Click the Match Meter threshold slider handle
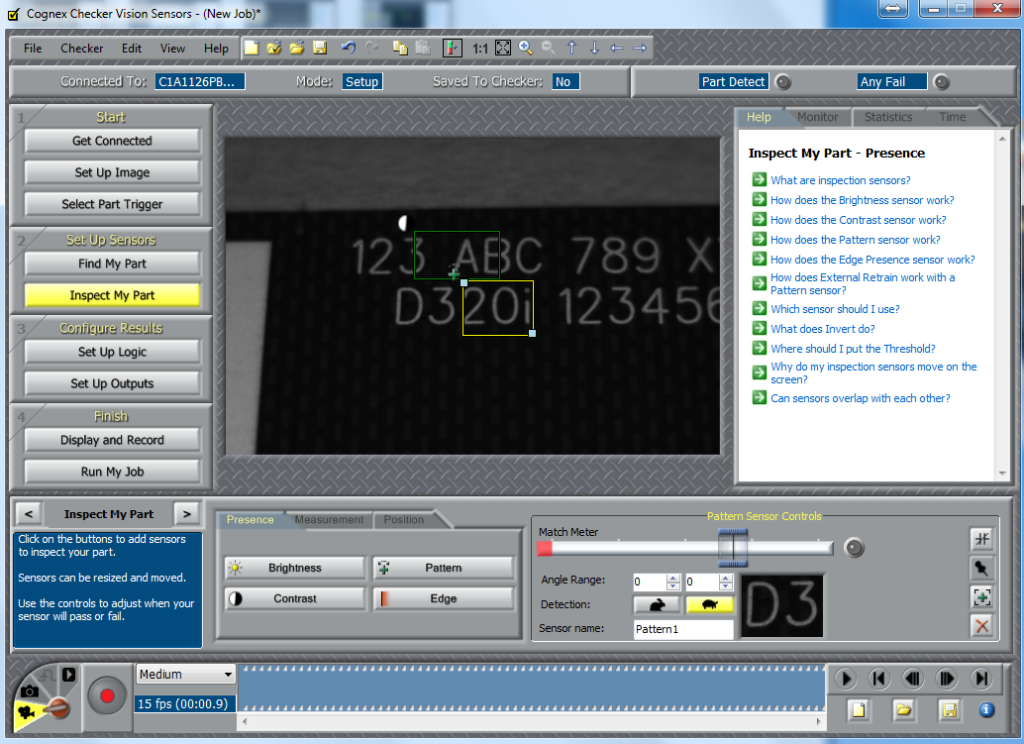Viewport: 1024px width, 744px height. click(732, 548)
